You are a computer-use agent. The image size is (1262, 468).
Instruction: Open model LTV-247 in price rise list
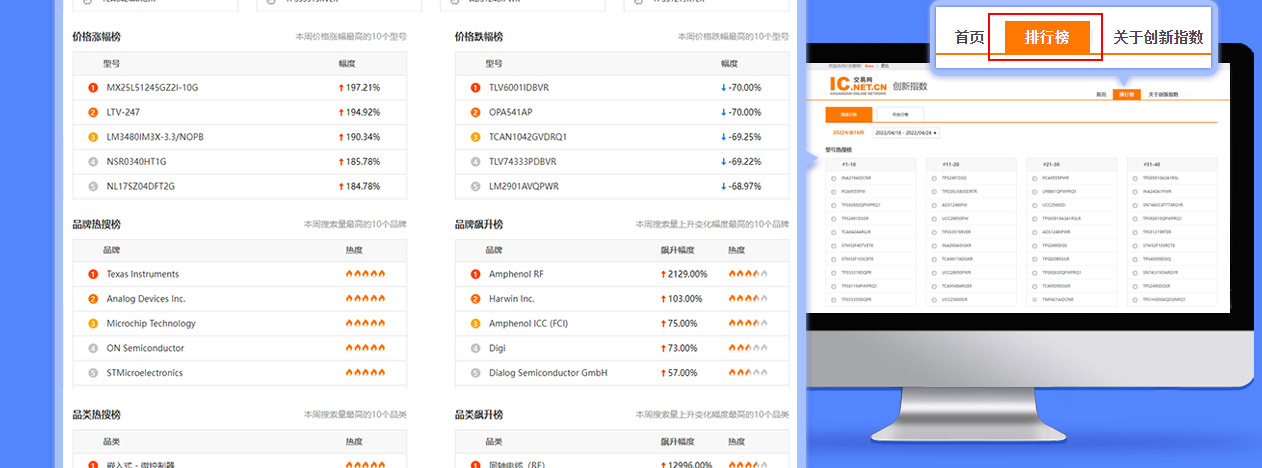123,112
